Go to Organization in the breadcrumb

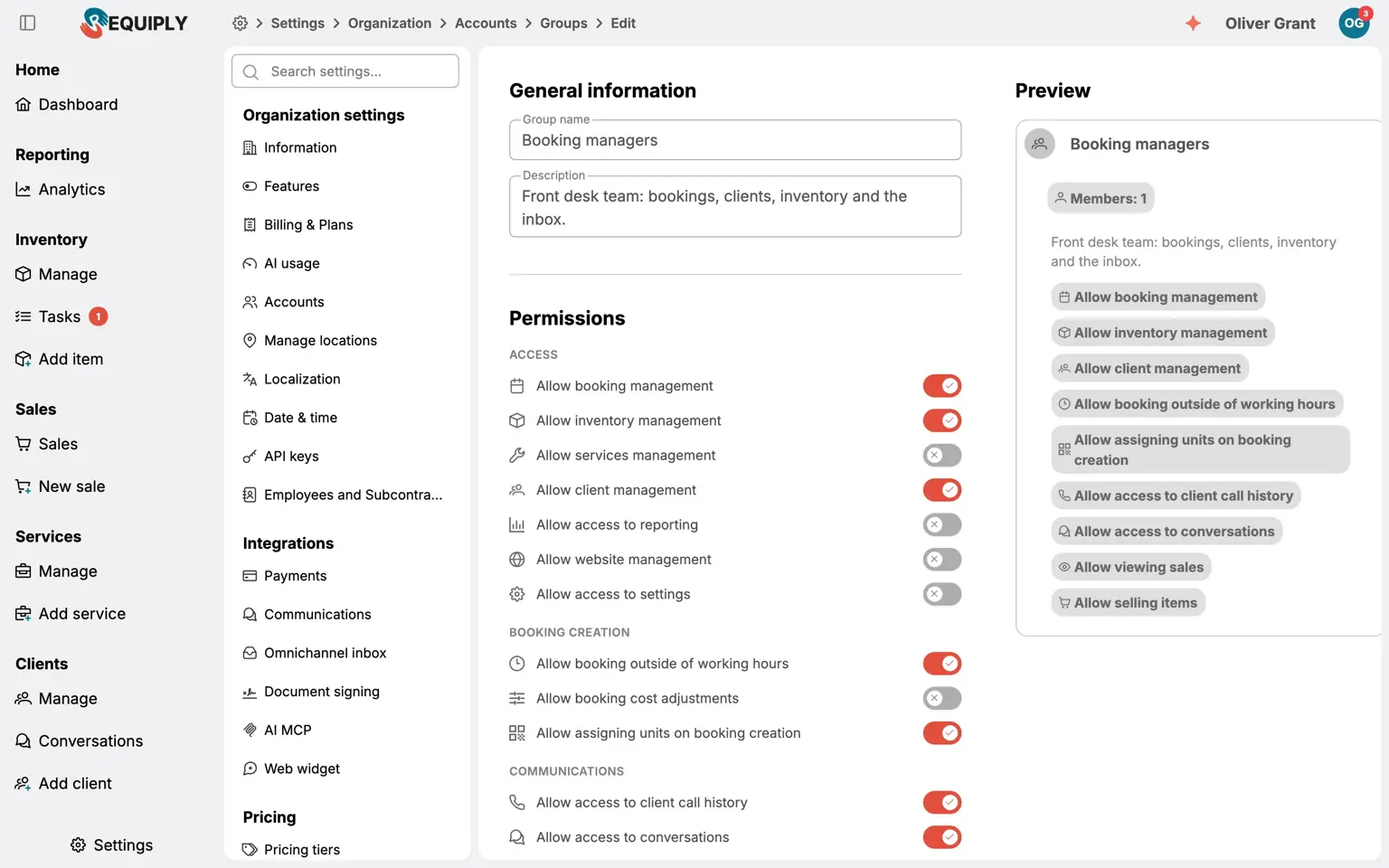(x=390, y=24)
